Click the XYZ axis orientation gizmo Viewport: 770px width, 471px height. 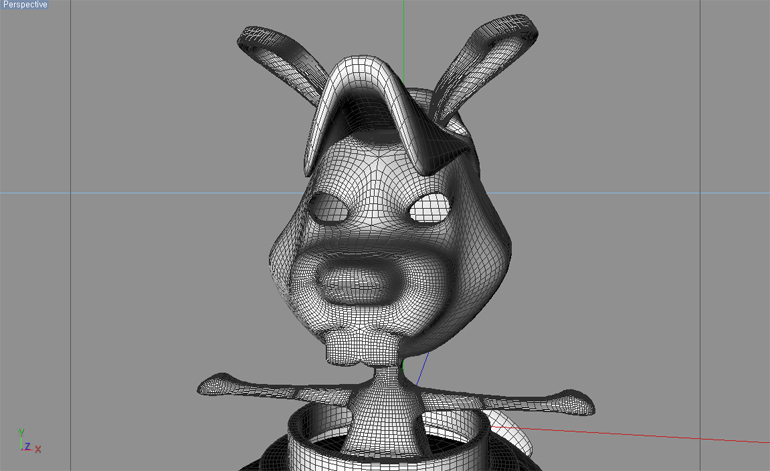click(29, 441)
